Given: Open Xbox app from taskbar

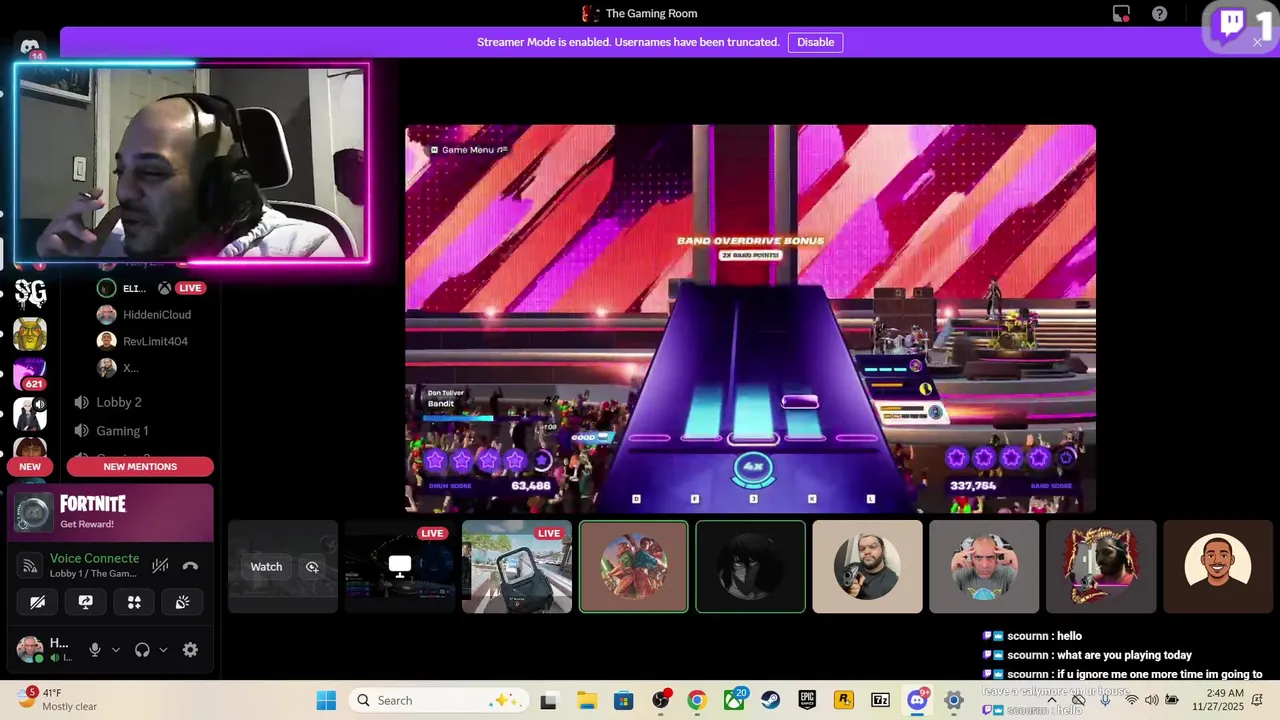Looking at the screenshot, I should pos(734,700).
